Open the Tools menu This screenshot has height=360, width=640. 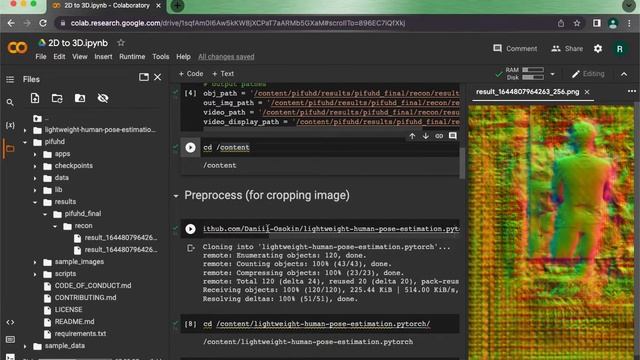[160, 57]
